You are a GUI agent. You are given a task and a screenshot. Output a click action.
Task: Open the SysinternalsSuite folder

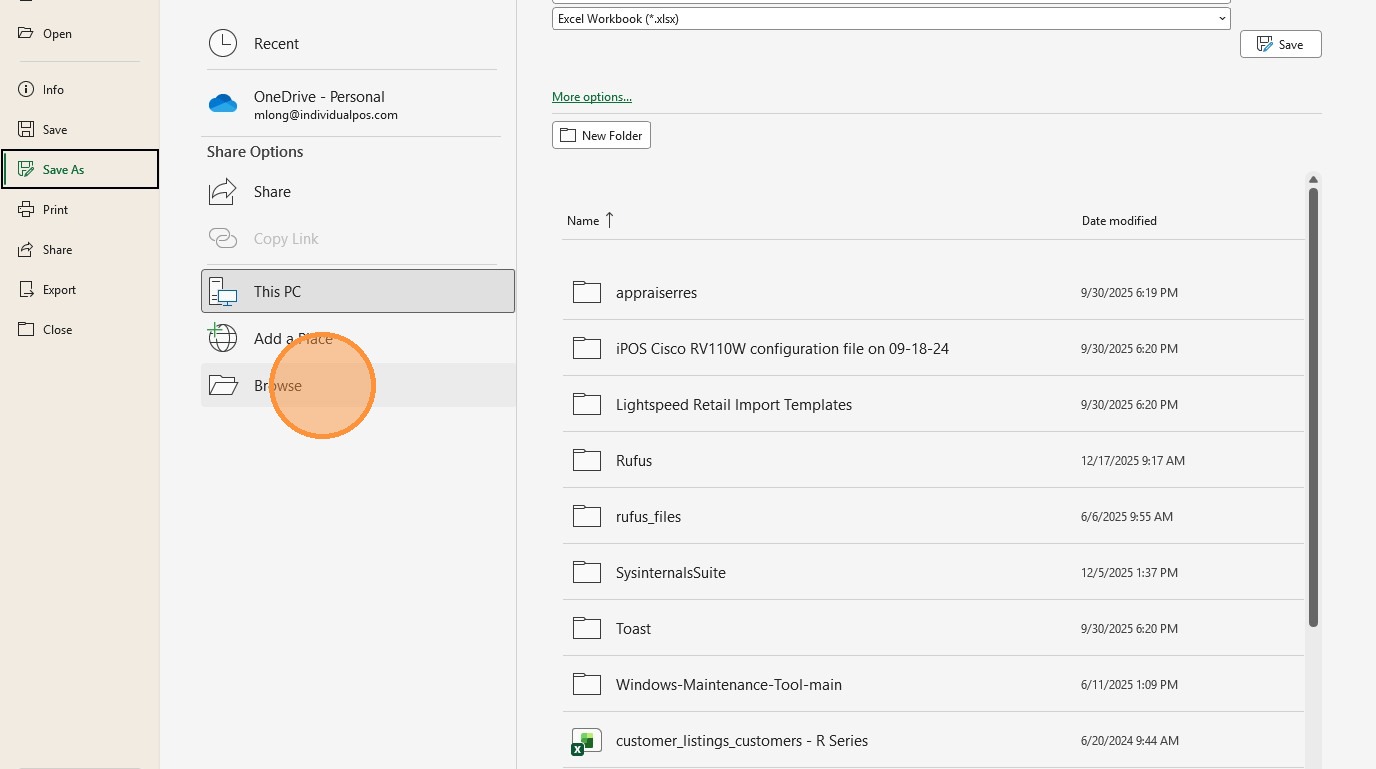point(933,572)
